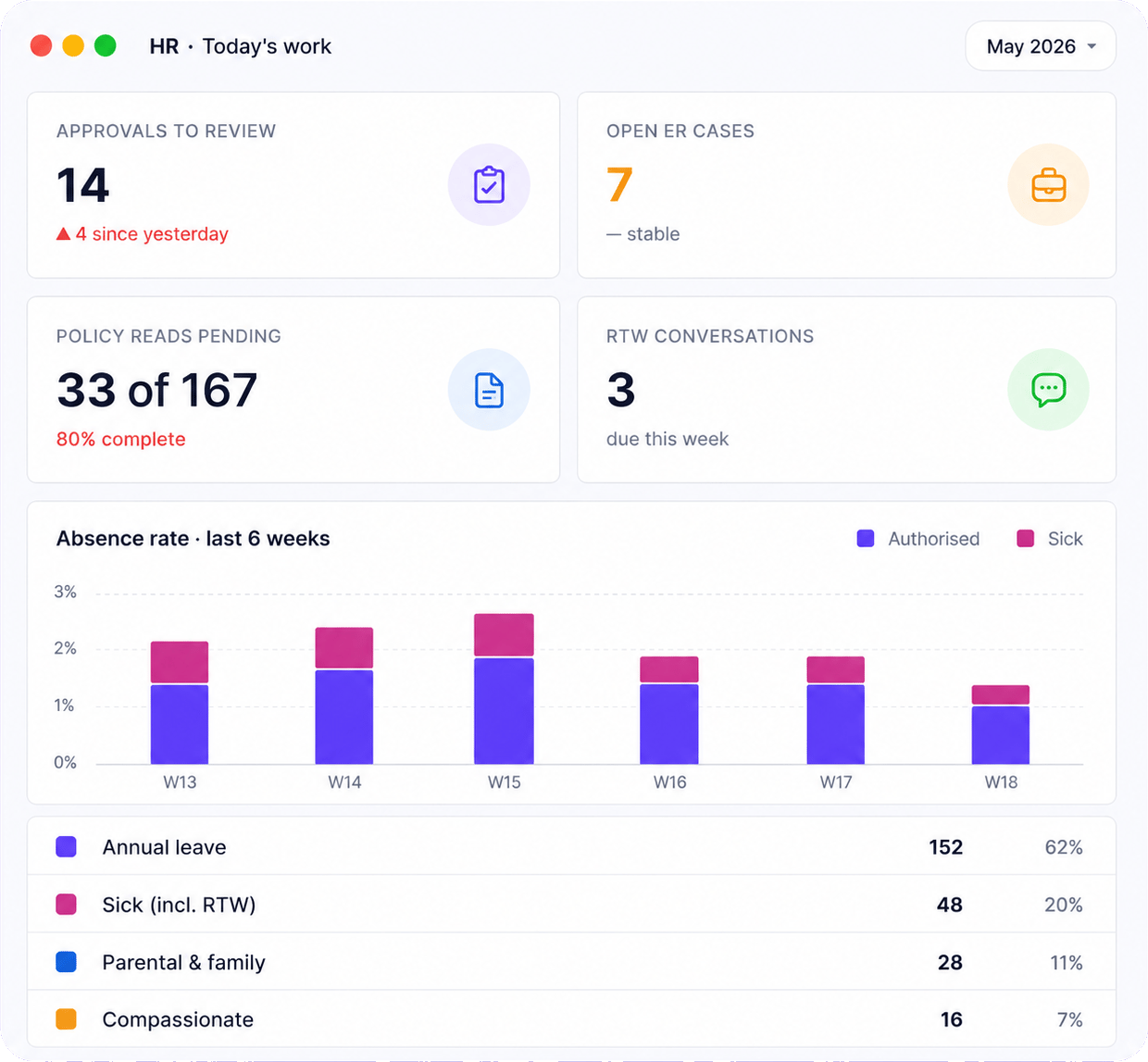Click the 62% share value
This screenshot has height=1062, width=1148.
1064,847
